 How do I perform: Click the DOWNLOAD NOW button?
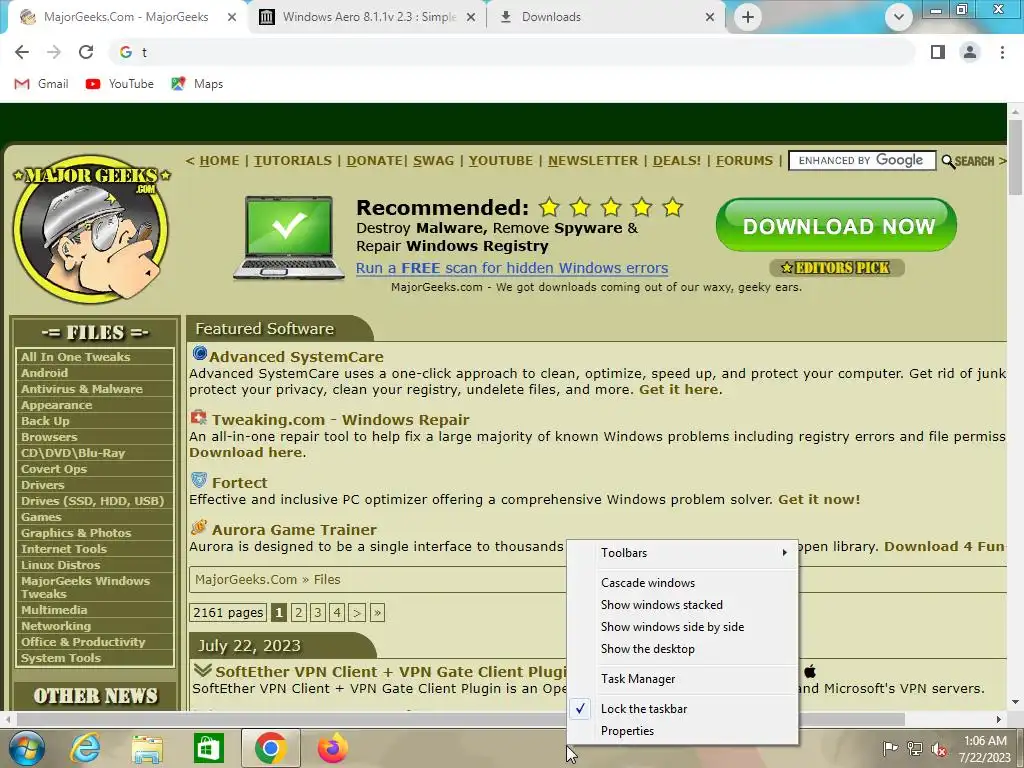(837, 225)
